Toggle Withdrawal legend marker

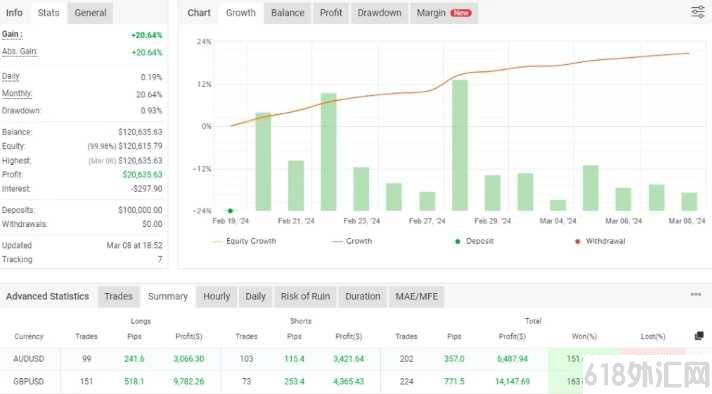point(600,241)
